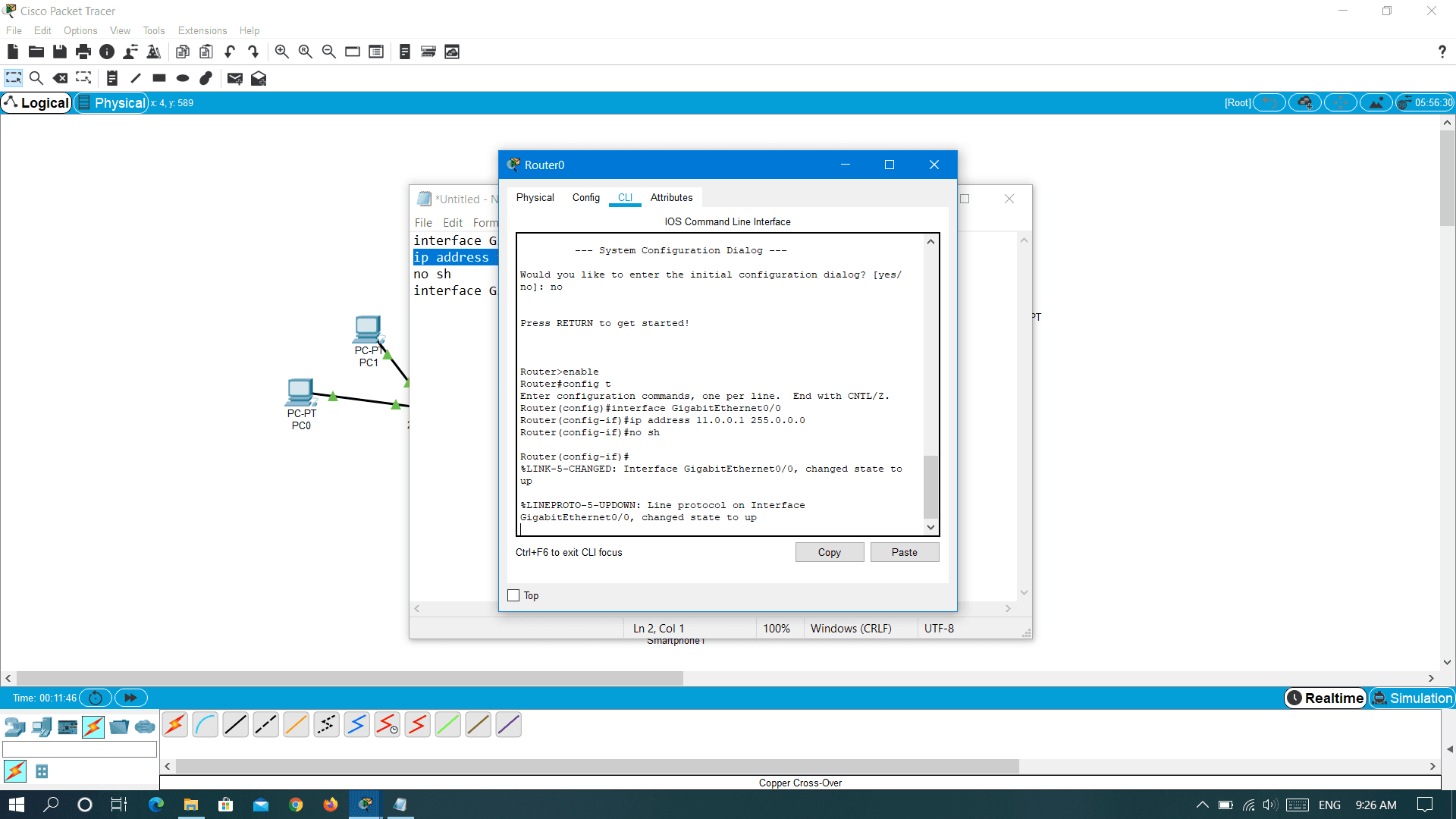
Task: Open Firefox from the taskbar
Action: [331, 805]
